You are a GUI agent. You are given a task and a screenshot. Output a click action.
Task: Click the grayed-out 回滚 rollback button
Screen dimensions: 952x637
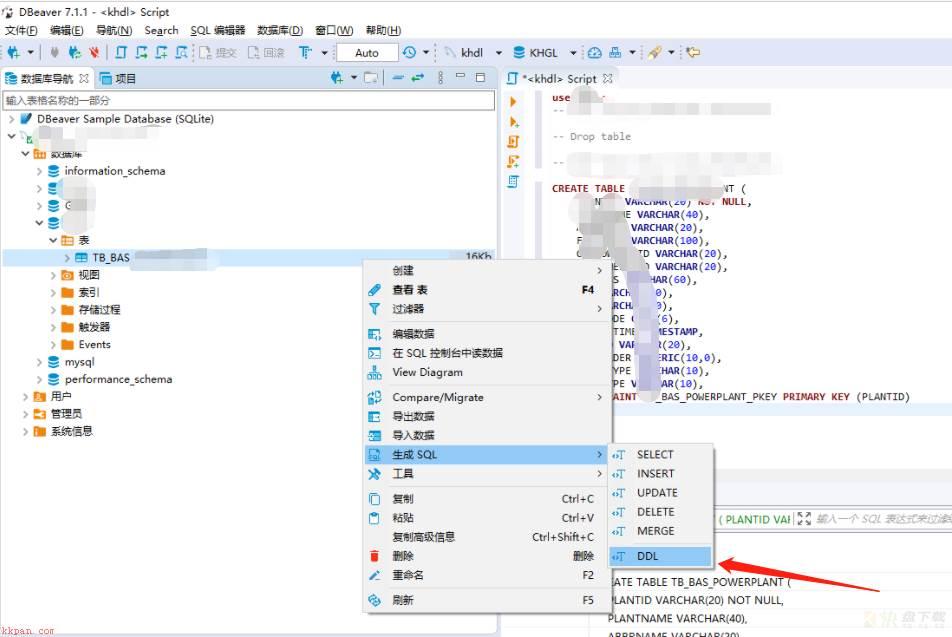tap(266, 53)
